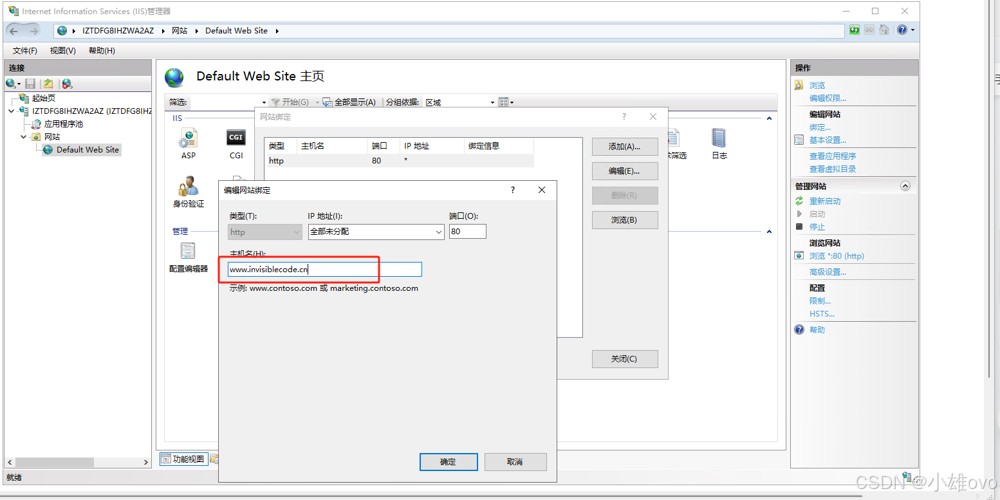Image resolution: width=1000 pixels, height=500 pixels.
Task: Open the 配置编辑器 configuration editor icon
Action: point(188,253)
